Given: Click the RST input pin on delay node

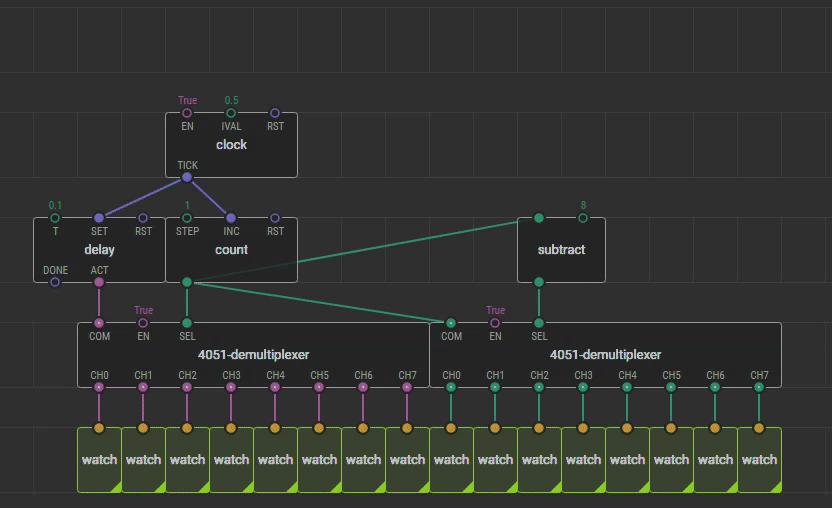Looking at the screenshot, I should [143, 218].
